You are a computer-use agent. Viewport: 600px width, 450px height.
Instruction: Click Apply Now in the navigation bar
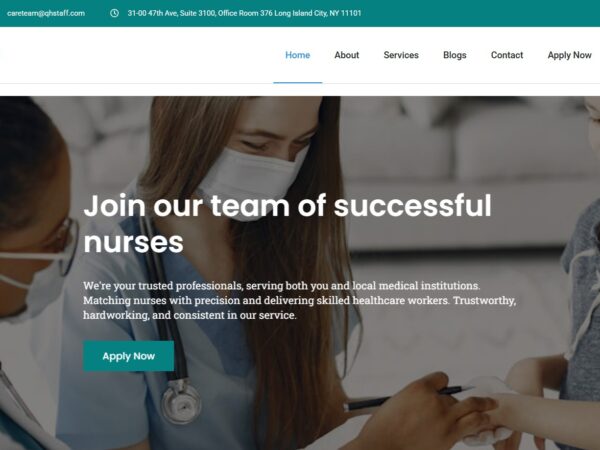point(569,55)
